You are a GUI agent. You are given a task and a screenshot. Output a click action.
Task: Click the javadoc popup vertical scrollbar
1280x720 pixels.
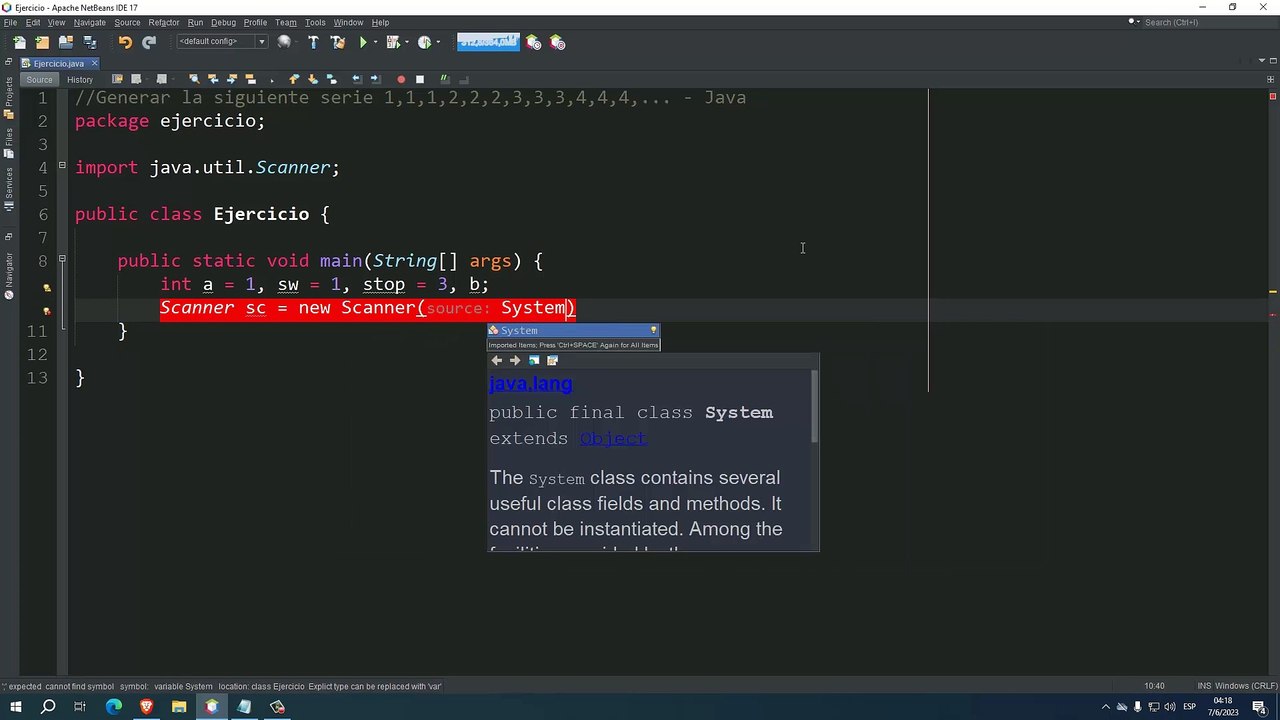[x=815, y=406]
